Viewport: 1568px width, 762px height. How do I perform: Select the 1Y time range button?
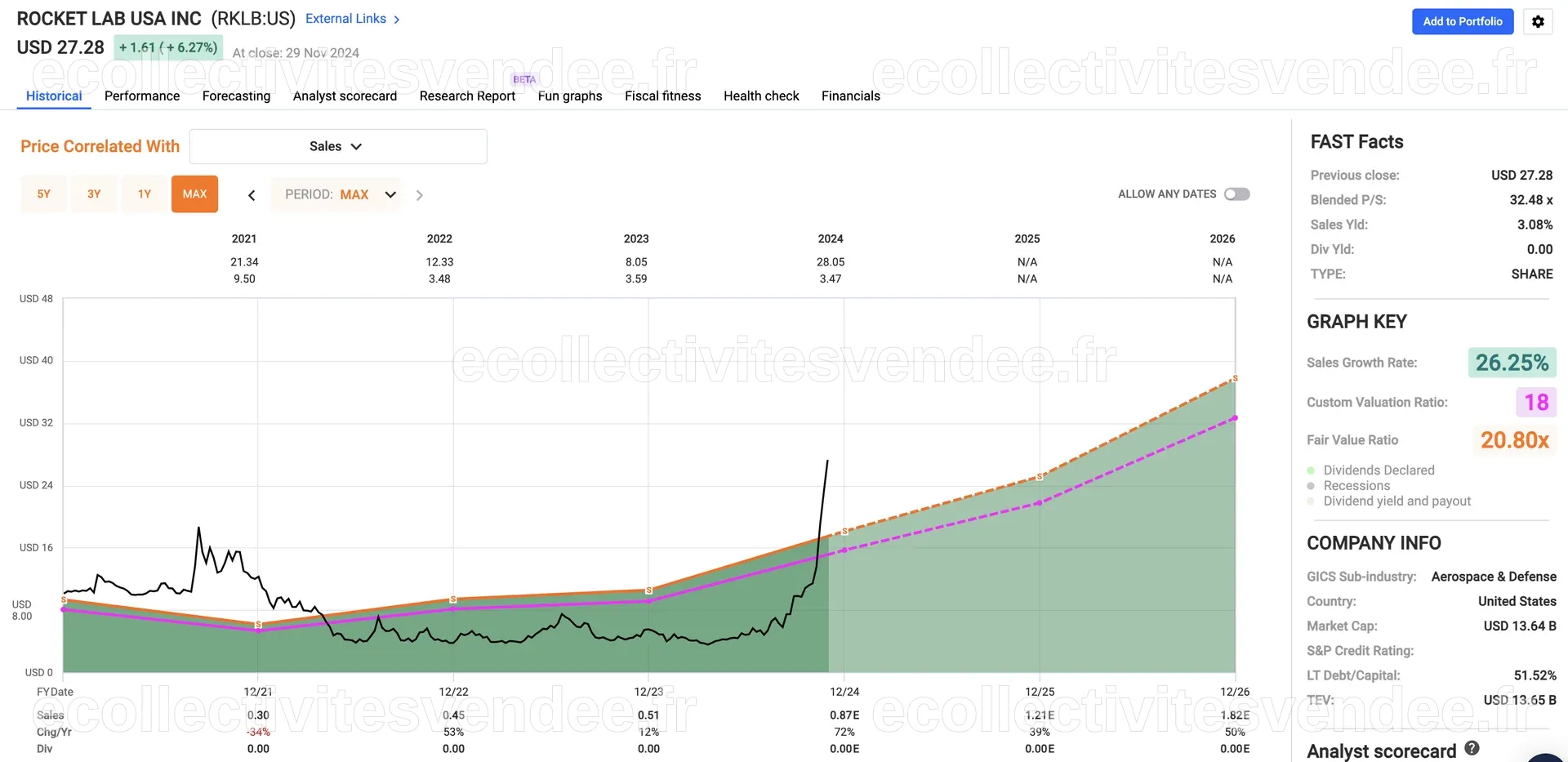point(145,194)
